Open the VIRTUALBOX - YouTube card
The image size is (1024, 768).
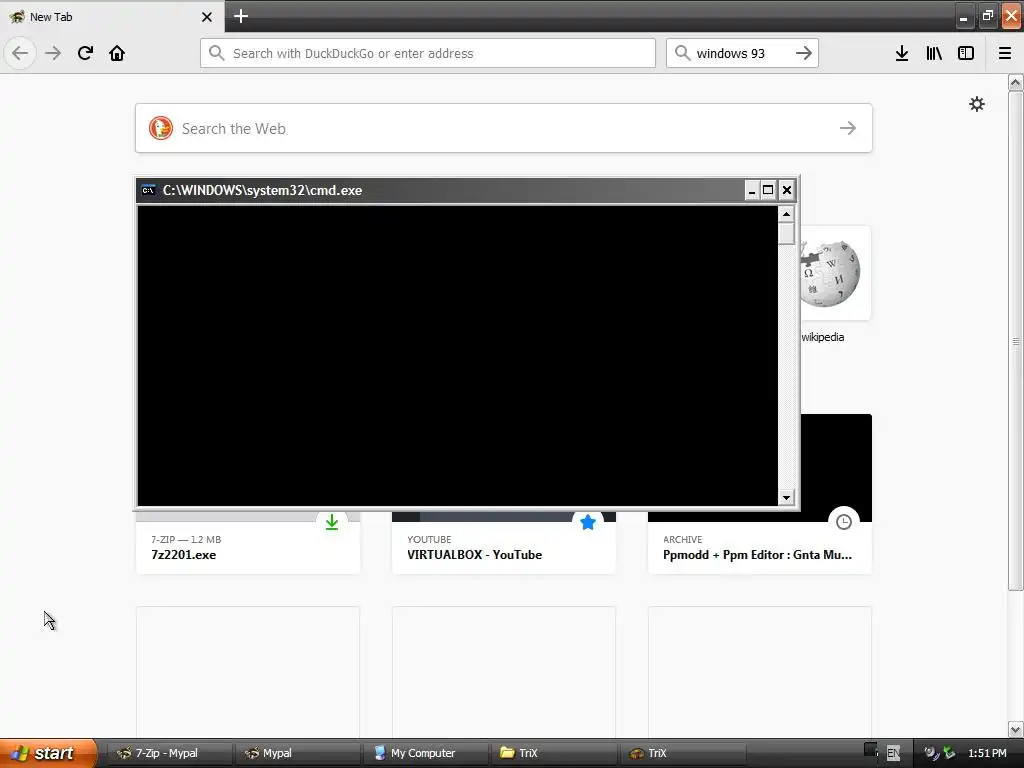pyautogui.click(x=504, y=543)
